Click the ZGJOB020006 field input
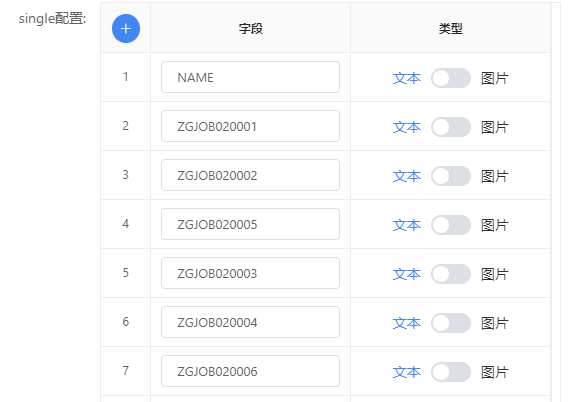The width and height of the screenshot is (569, 402). point(250,371)
